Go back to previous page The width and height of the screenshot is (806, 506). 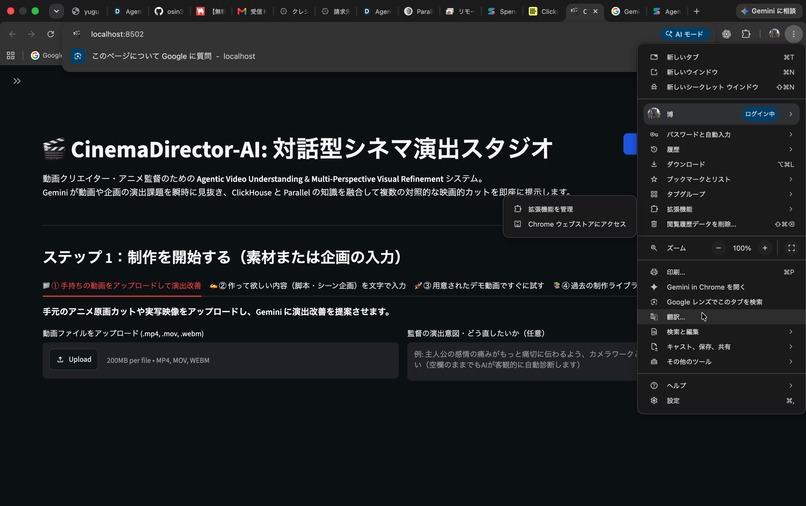(12, 34)
